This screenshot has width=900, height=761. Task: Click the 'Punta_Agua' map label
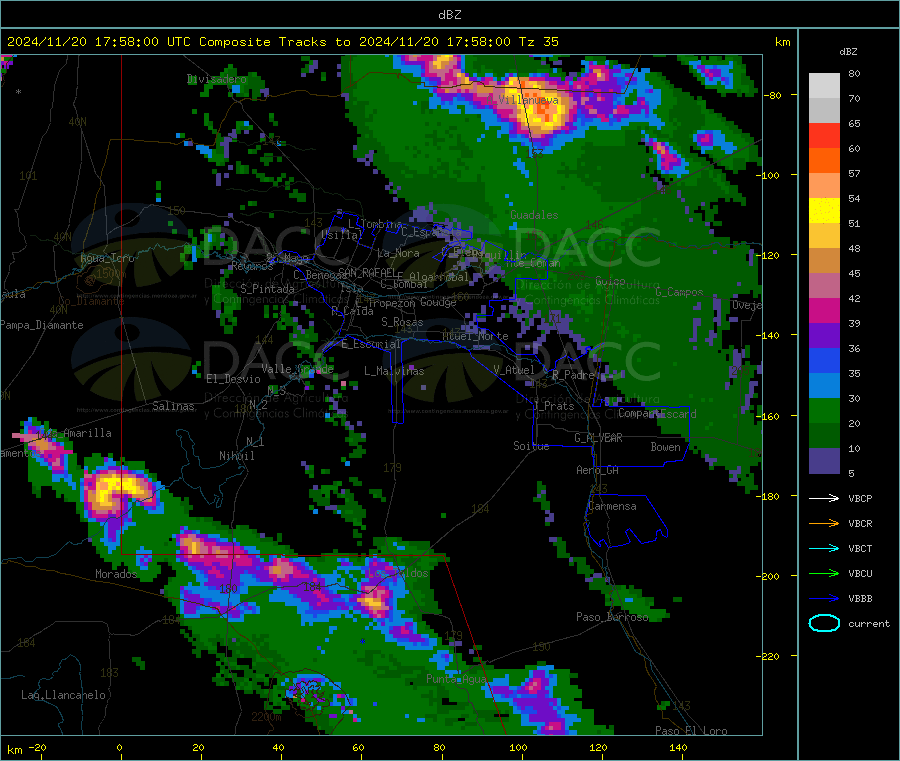456,679
